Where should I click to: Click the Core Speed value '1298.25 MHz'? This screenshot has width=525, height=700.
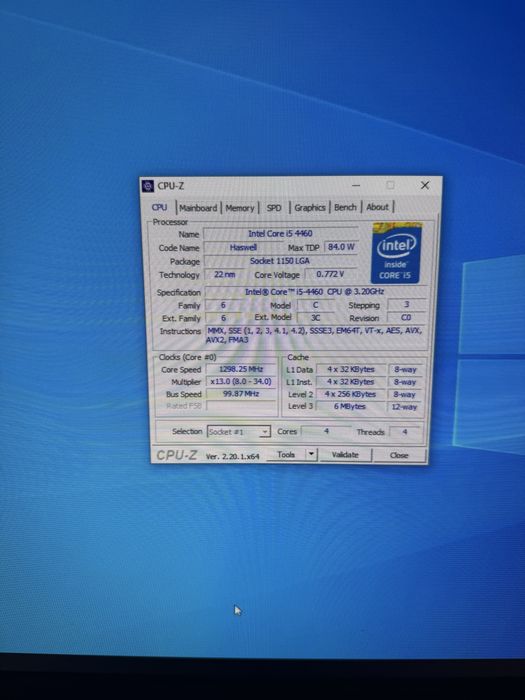click(x=241, y=369)
